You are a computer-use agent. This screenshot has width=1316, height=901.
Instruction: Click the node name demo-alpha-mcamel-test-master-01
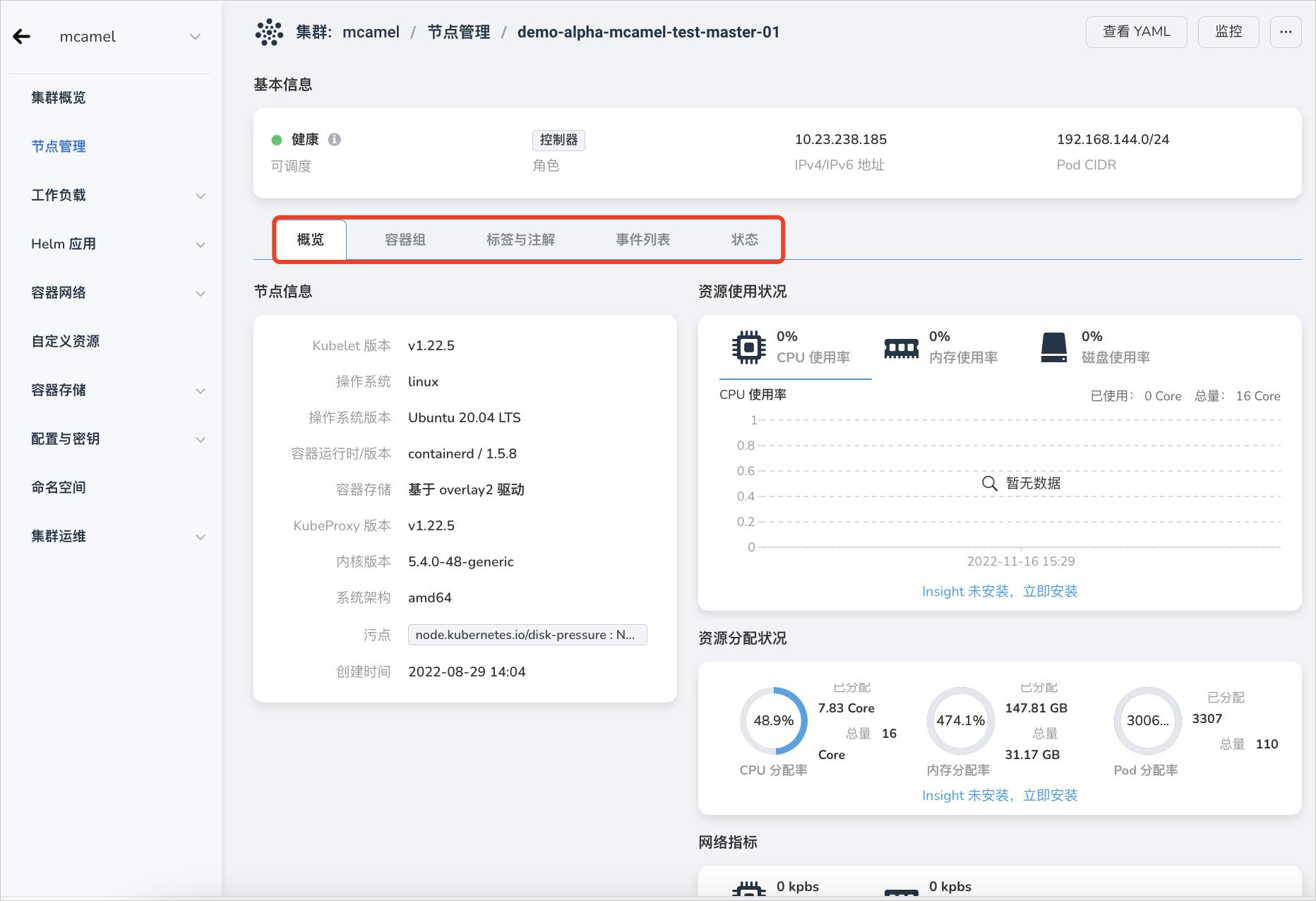click(648, 32)
